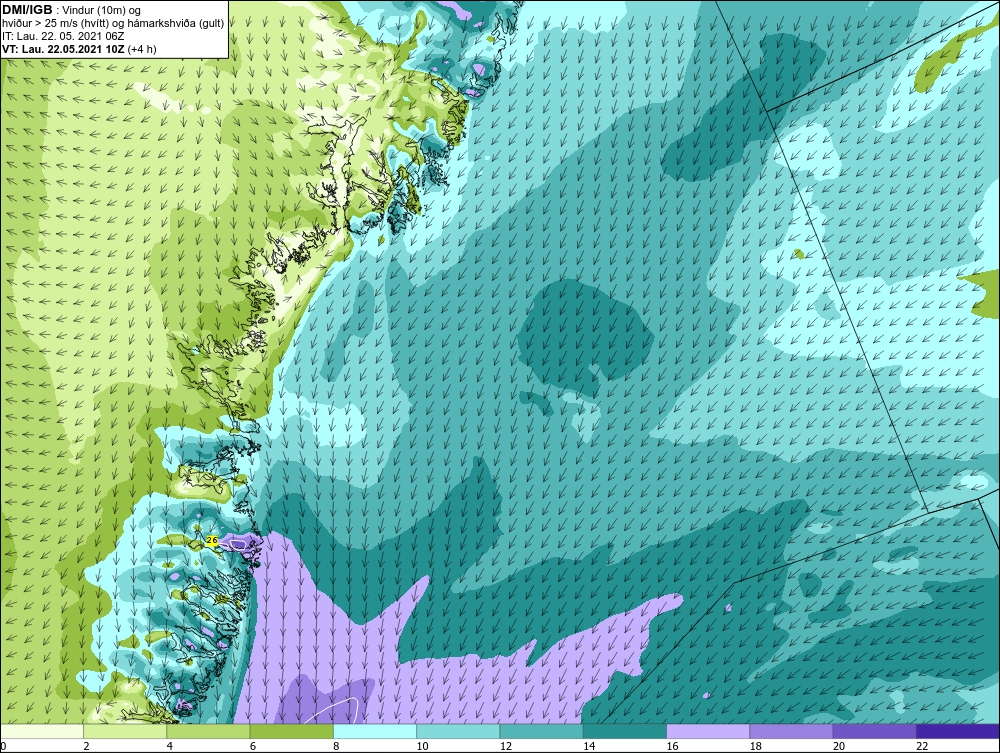The height and width of the screenshot is (753, 1000).
Task: Pick the 16–18 m/s light purple swatch
Action: (x=708, y=731)
